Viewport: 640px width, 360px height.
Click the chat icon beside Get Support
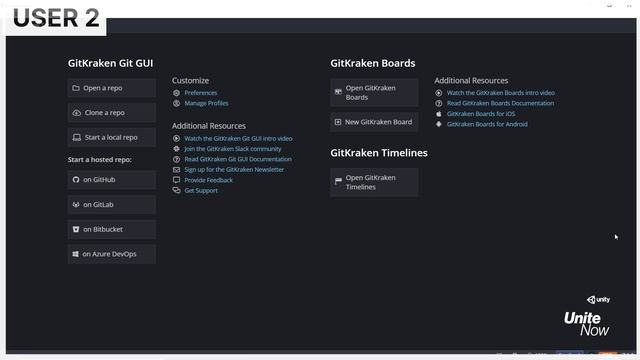click(176, 191)
